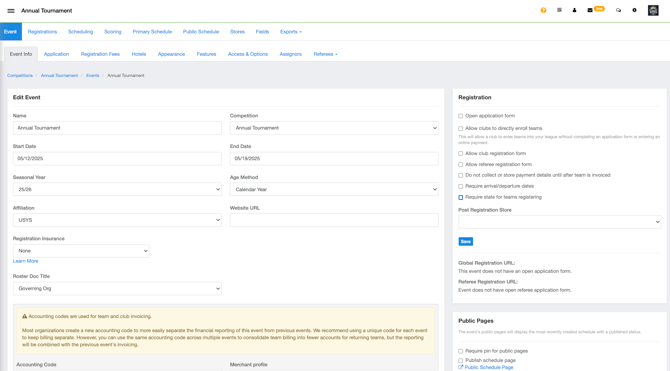This screenshot has width=670, height=371.
Task: Click the external link icon beside Public Schedule Page
Action: pos(461,367)
